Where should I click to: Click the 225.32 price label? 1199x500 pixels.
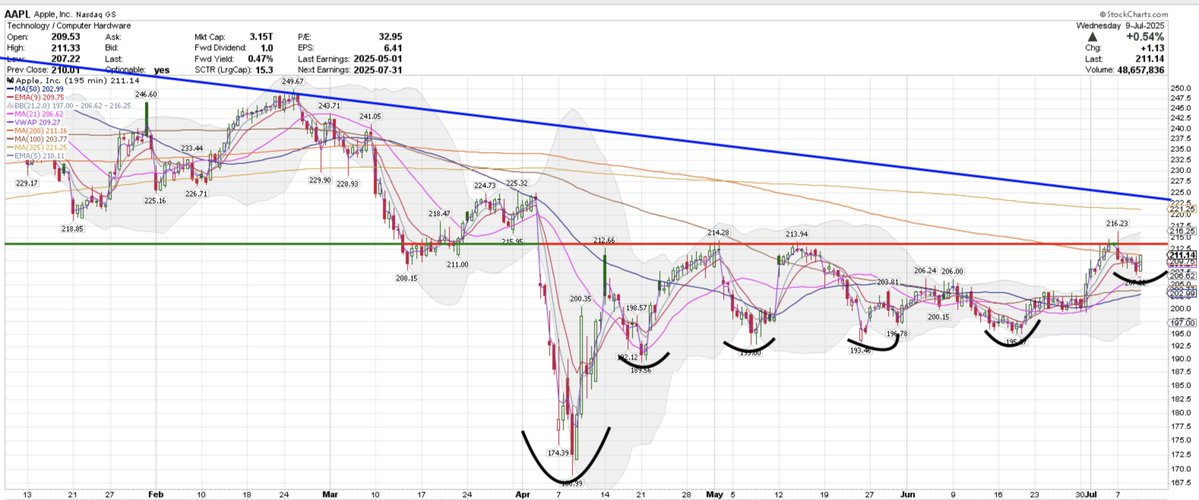518,183
